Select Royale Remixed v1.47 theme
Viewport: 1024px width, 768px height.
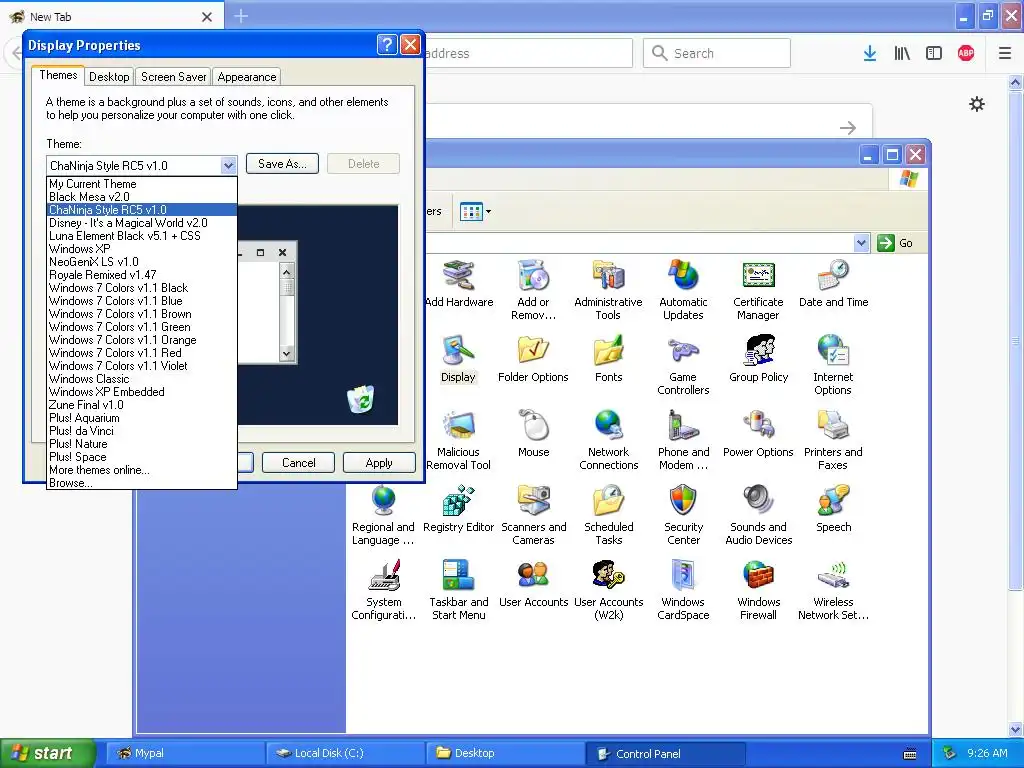click(142, 275)
